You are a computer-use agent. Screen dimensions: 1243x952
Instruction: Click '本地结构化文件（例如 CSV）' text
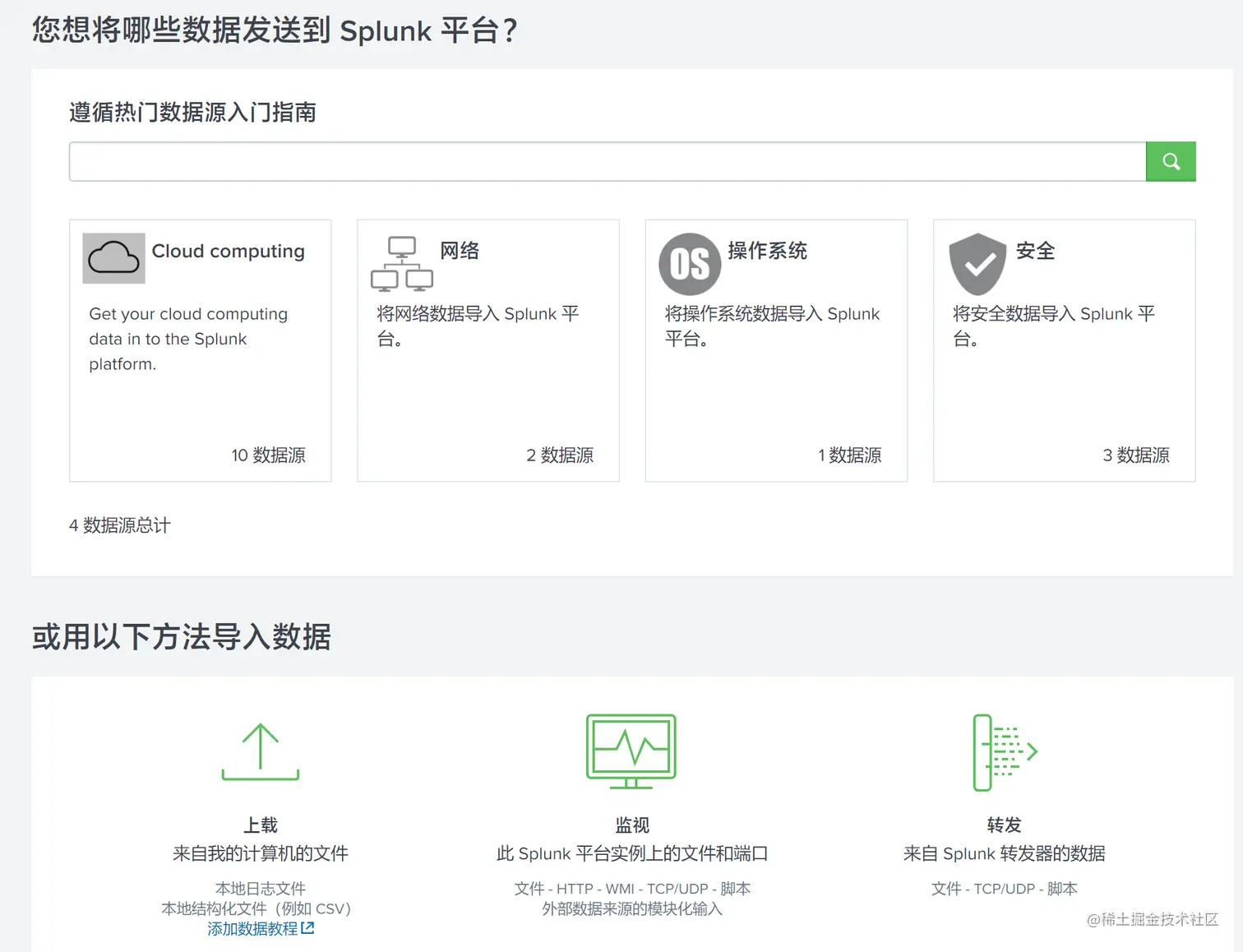click(x=257, y=908)
